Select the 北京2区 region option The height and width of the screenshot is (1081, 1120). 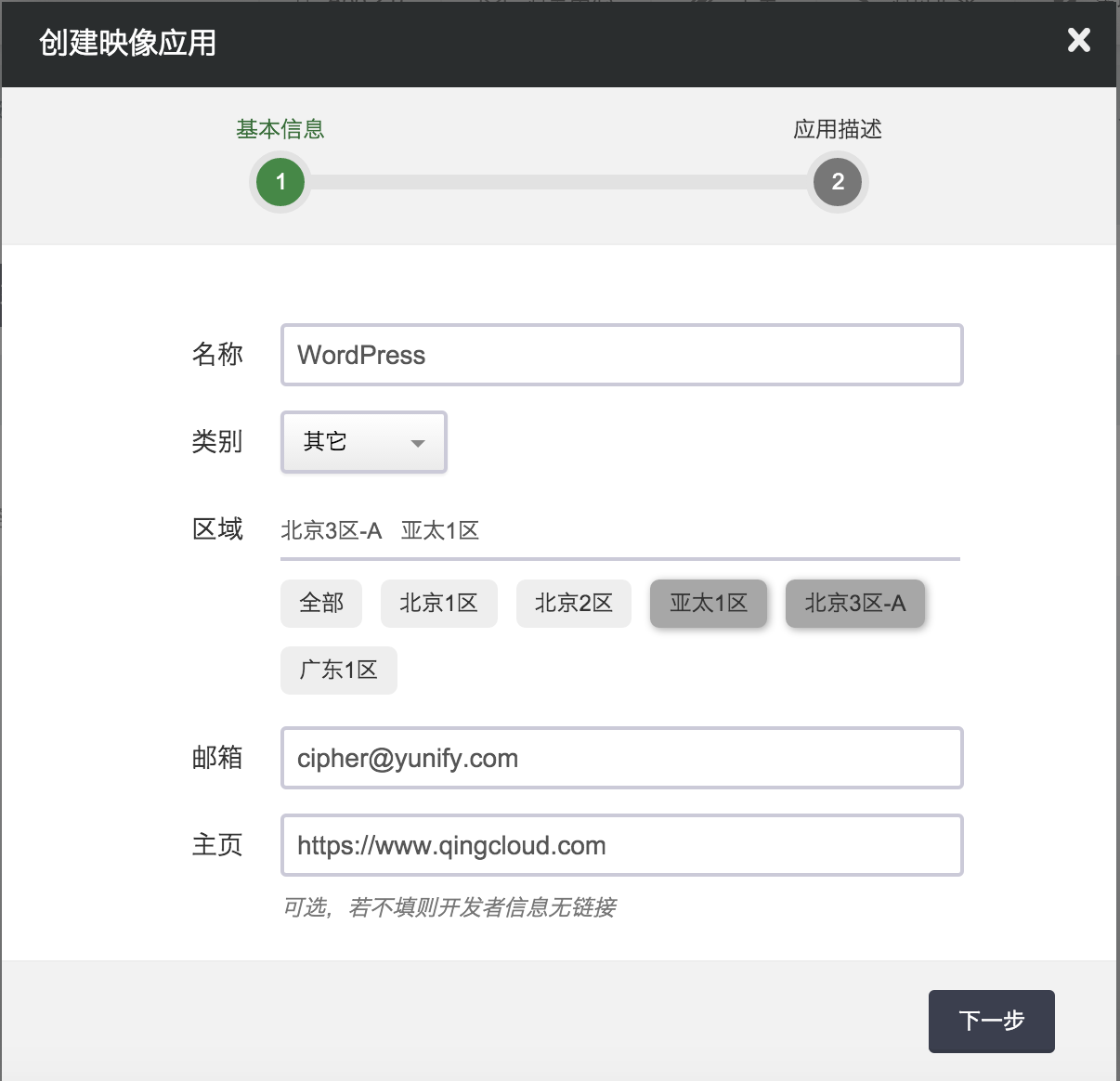point(573,604)
